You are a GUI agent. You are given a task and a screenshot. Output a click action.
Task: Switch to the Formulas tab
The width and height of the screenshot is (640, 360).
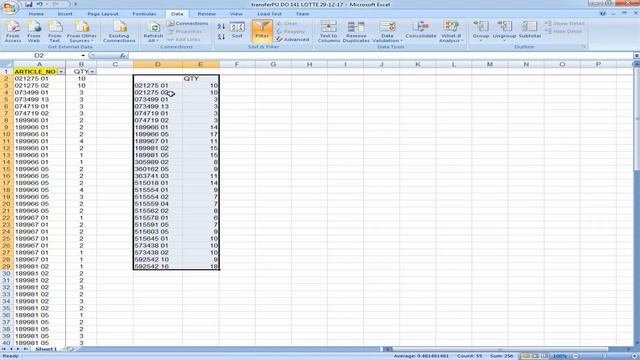(144, 14)
